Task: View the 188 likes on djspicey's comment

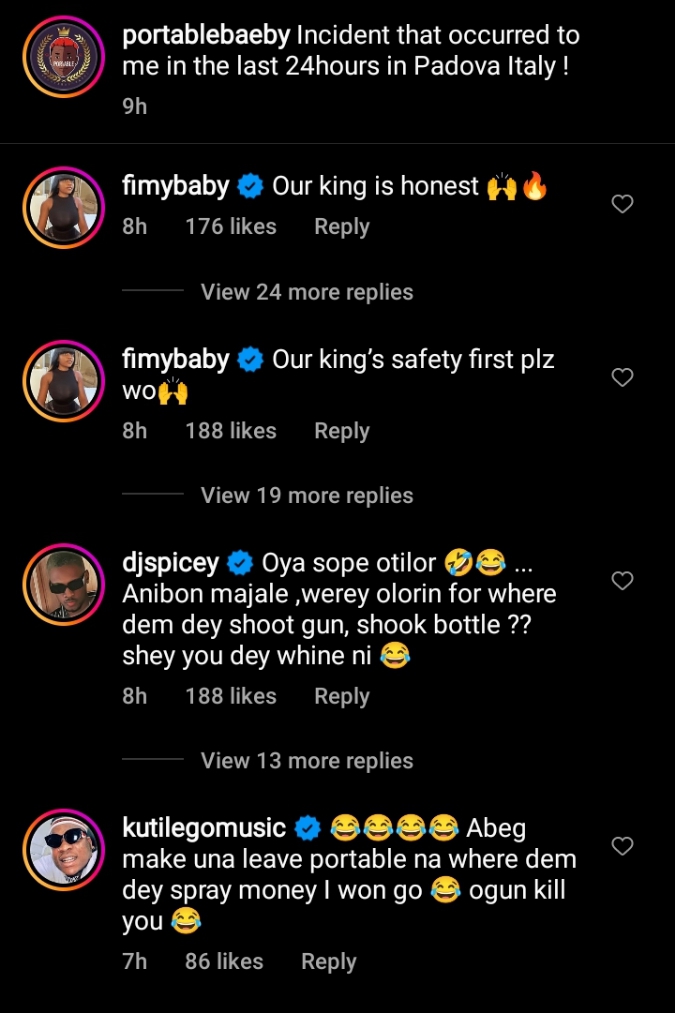Action: pyautogui.click(x=230, y=696)
